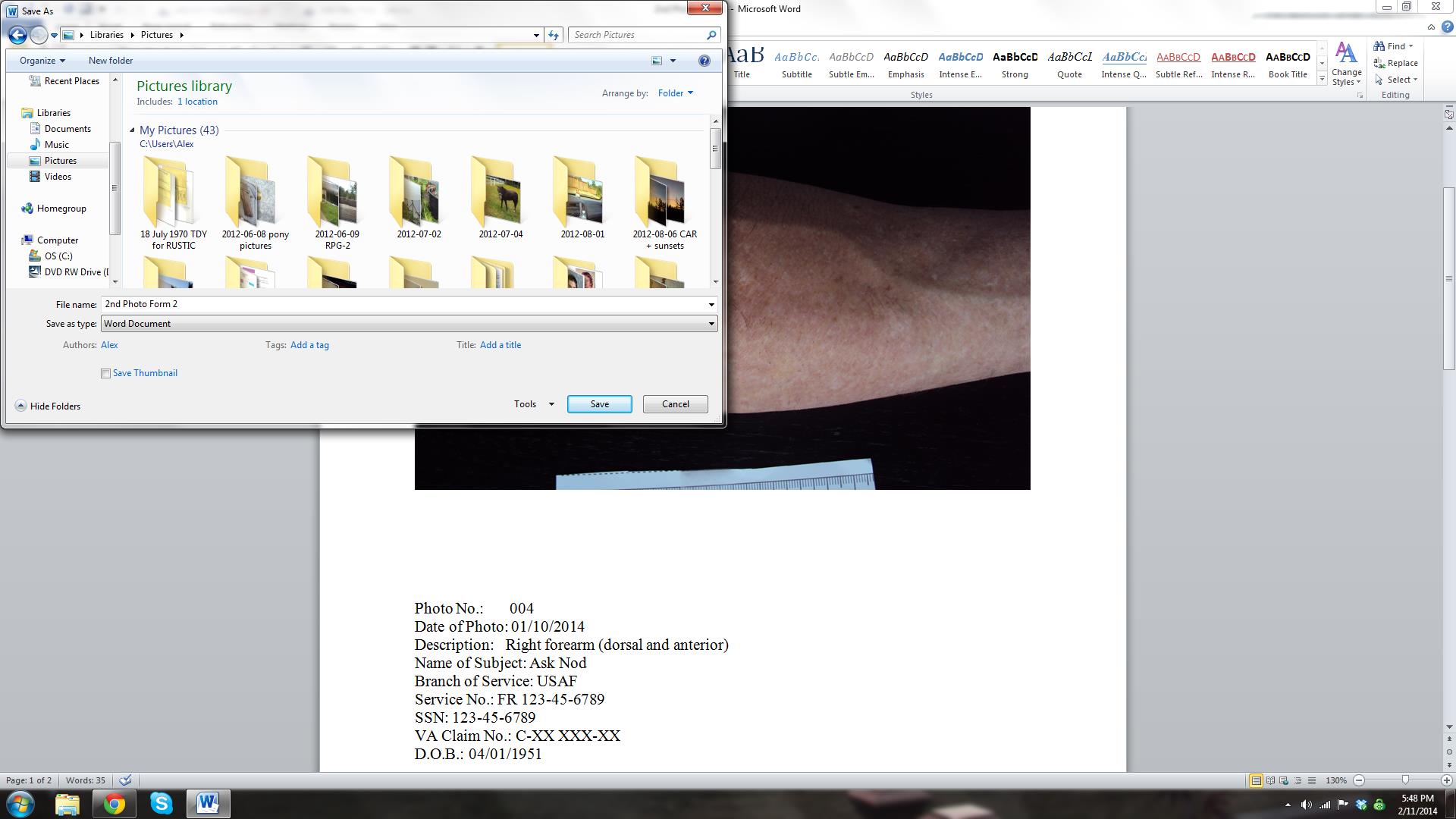1456x819 pixels.
Task: Click the Change Styles icon
Action: (x=1346, y=55)
